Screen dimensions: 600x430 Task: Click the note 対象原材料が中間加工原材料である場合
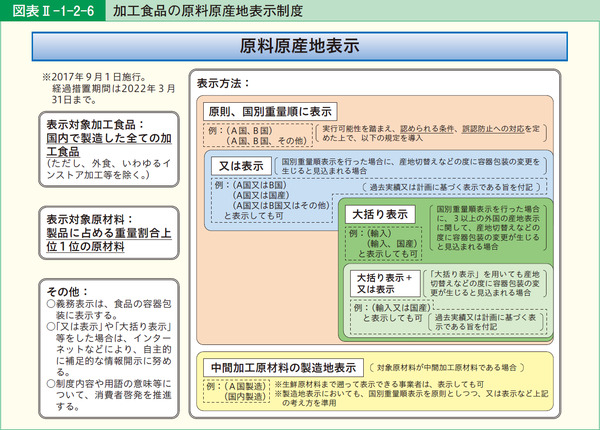click(x=447, y=368)
